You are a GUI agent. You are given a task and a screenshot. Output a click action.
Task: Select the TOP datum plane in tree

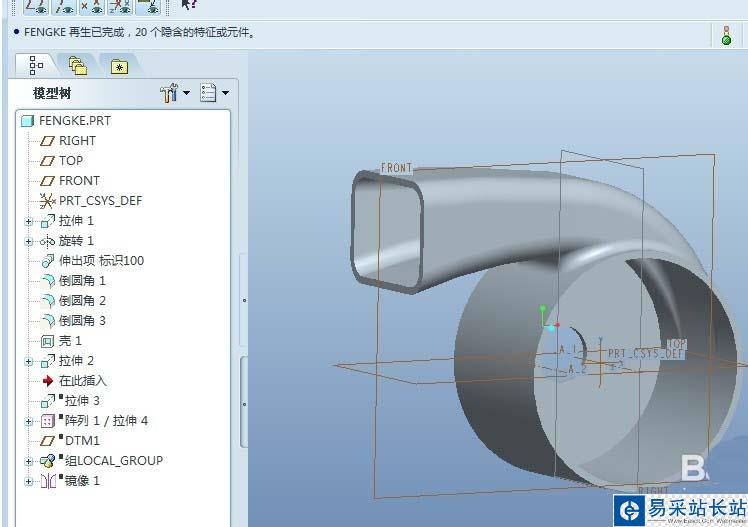[x=71, y=161]
